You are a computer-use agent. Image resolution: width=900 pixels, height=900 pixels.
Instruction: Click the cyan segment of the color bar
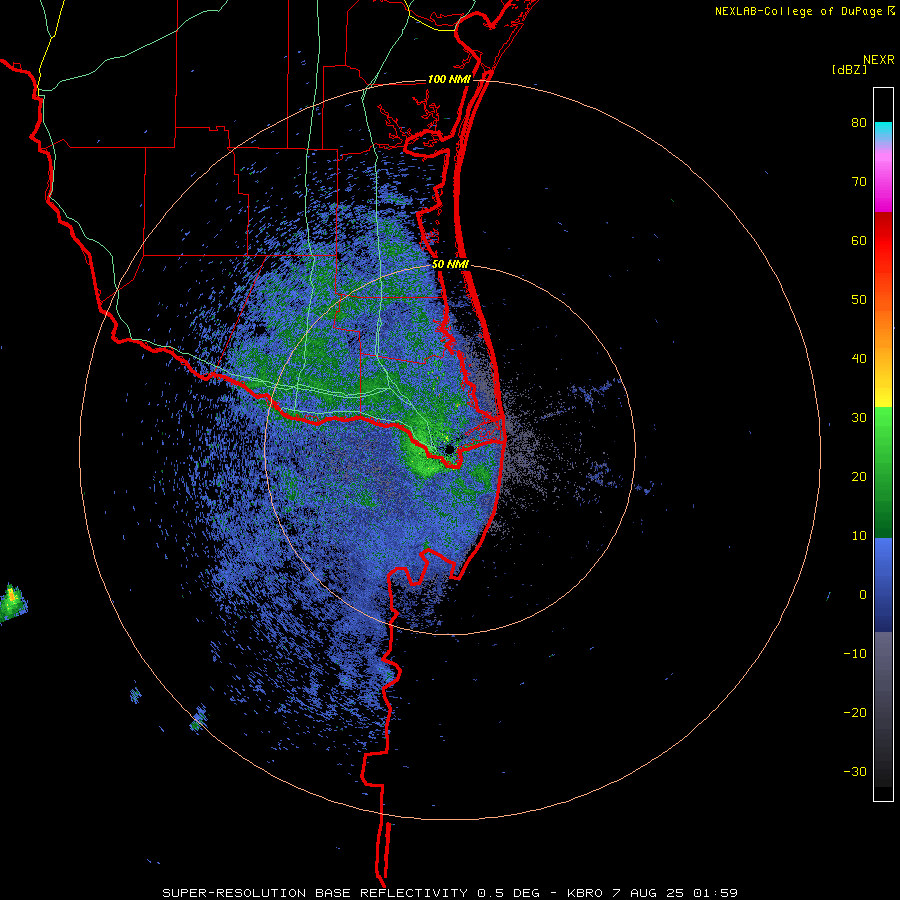pyautogui.click(x=883, y=131)
